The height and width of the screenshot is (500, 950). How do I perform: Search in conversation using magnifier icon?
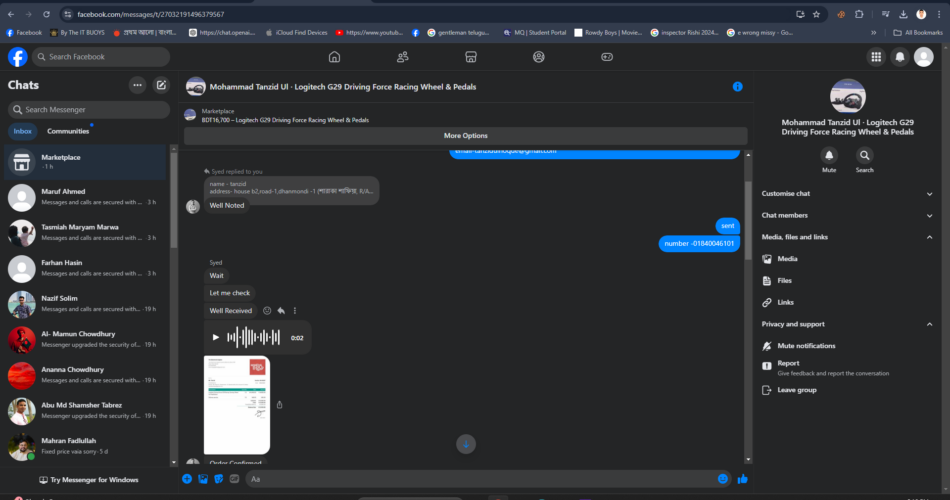click(x=865, y=156)
